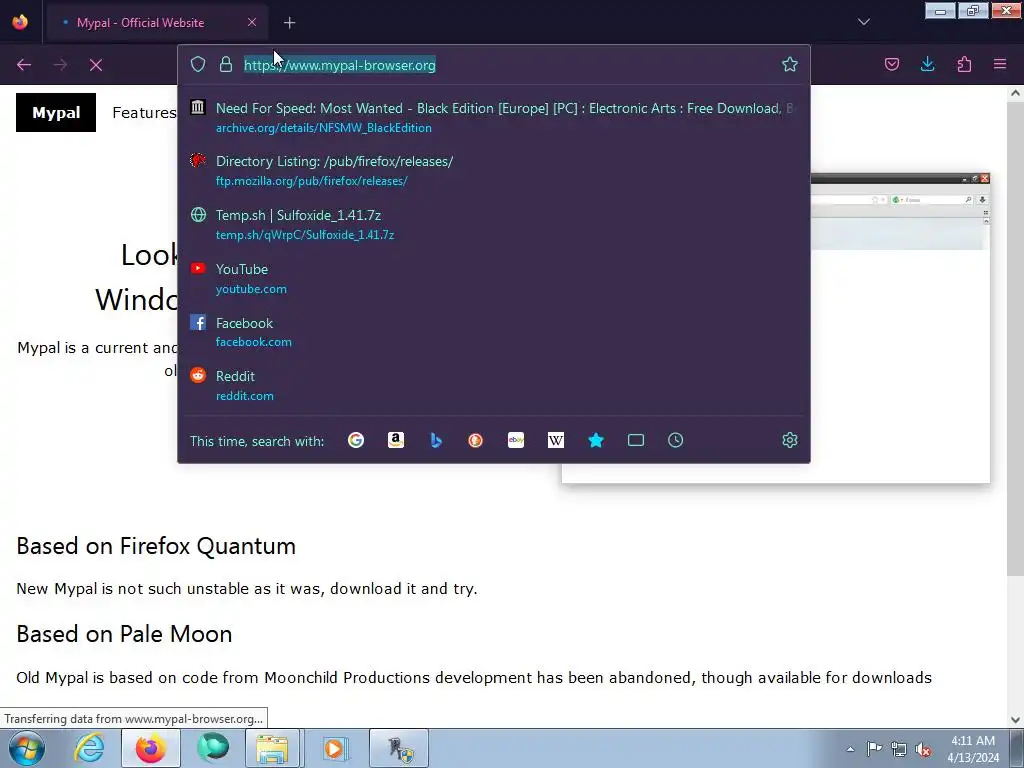Click the back navigation arrow

pyautogui.click(x=24, y=65)
